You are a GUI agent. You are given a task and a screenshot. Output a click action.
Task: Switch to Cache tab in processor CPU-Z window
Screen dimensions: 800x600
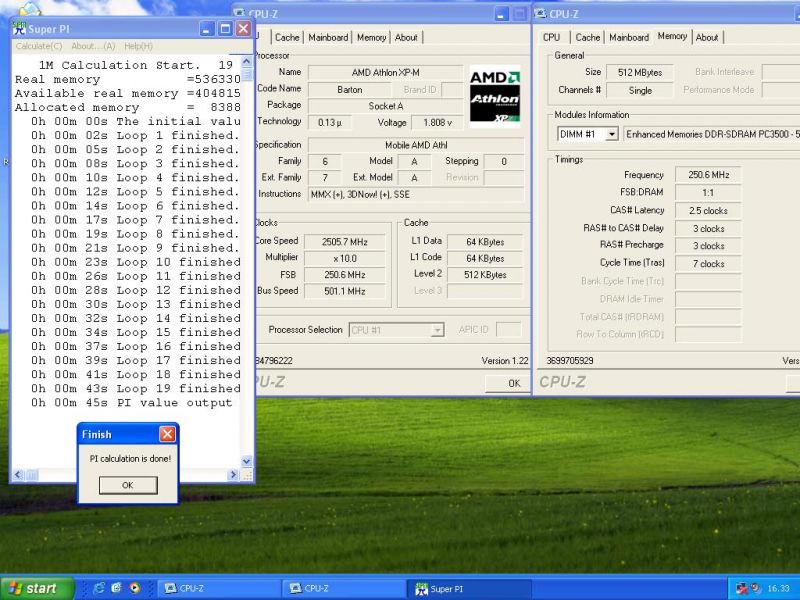pos(287,37)
